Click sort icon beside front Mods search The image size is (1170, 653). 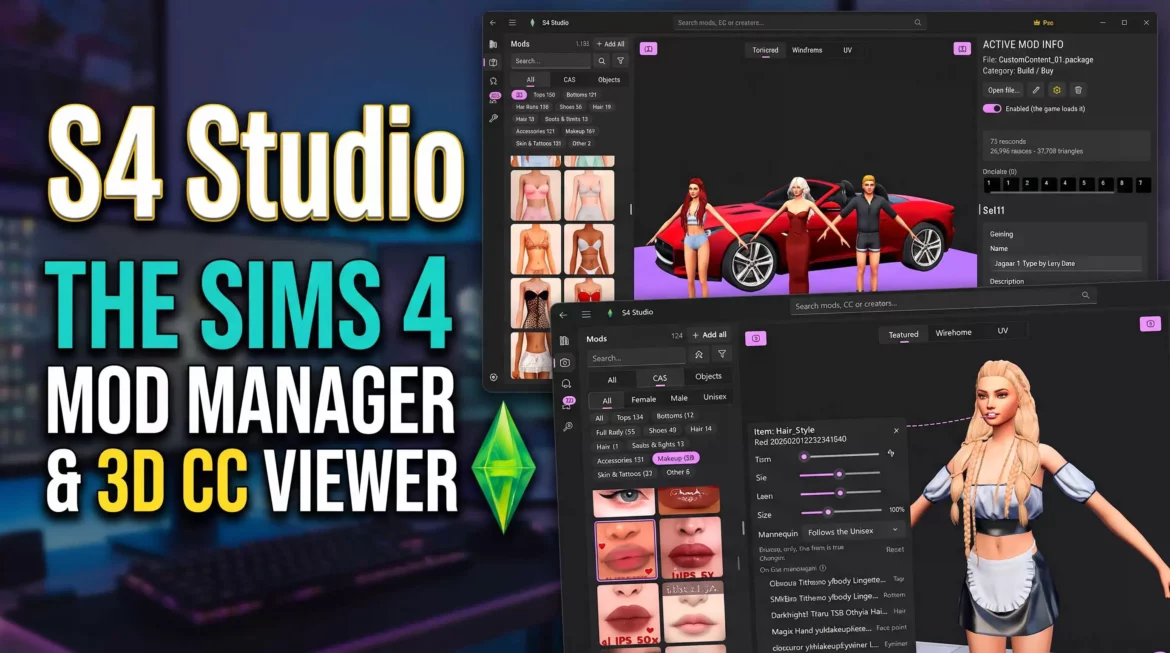coord(699,355)
